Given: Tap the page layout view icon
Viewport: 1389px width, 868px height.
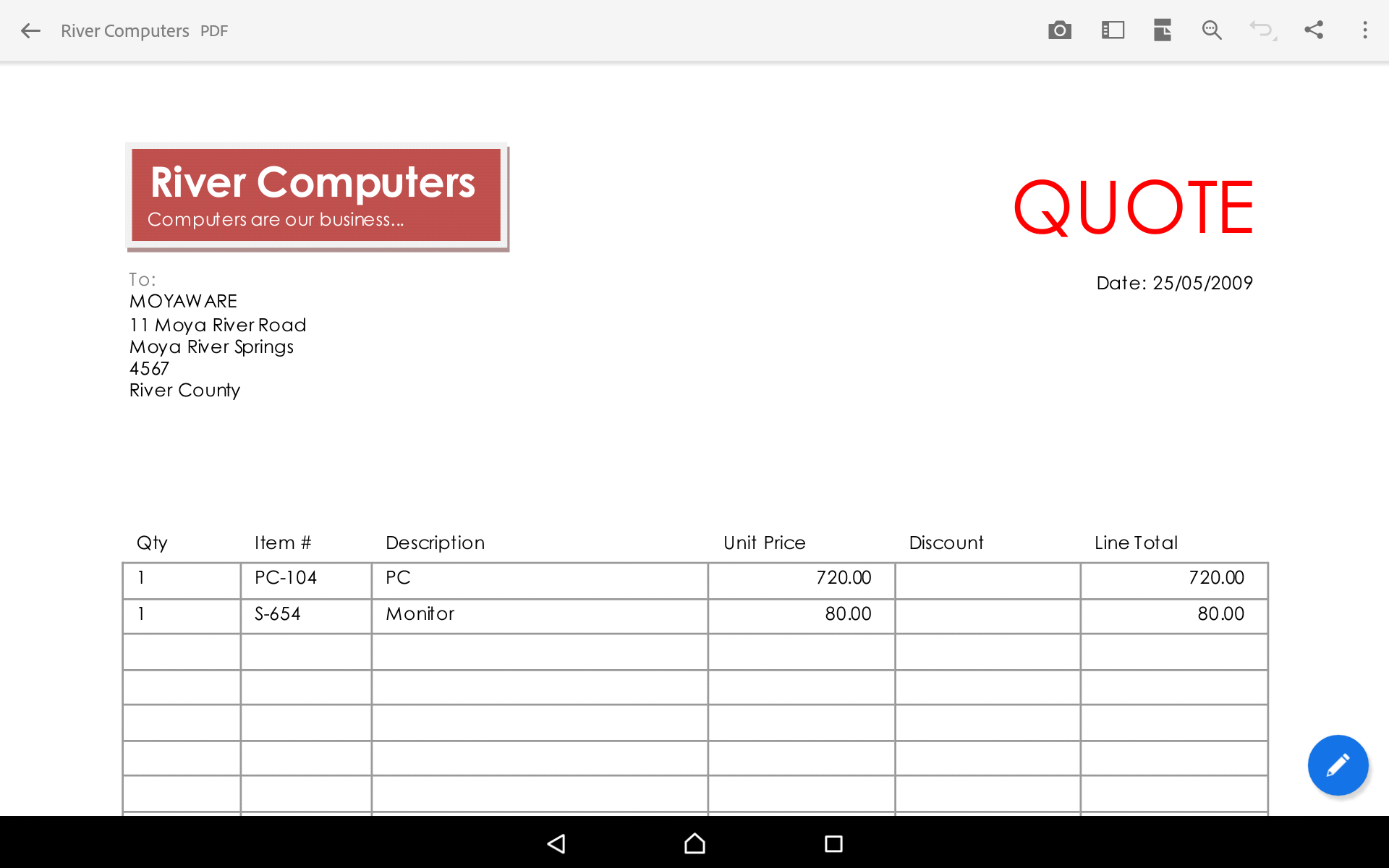Looking at the screenshot, I should pos(1163,30).
